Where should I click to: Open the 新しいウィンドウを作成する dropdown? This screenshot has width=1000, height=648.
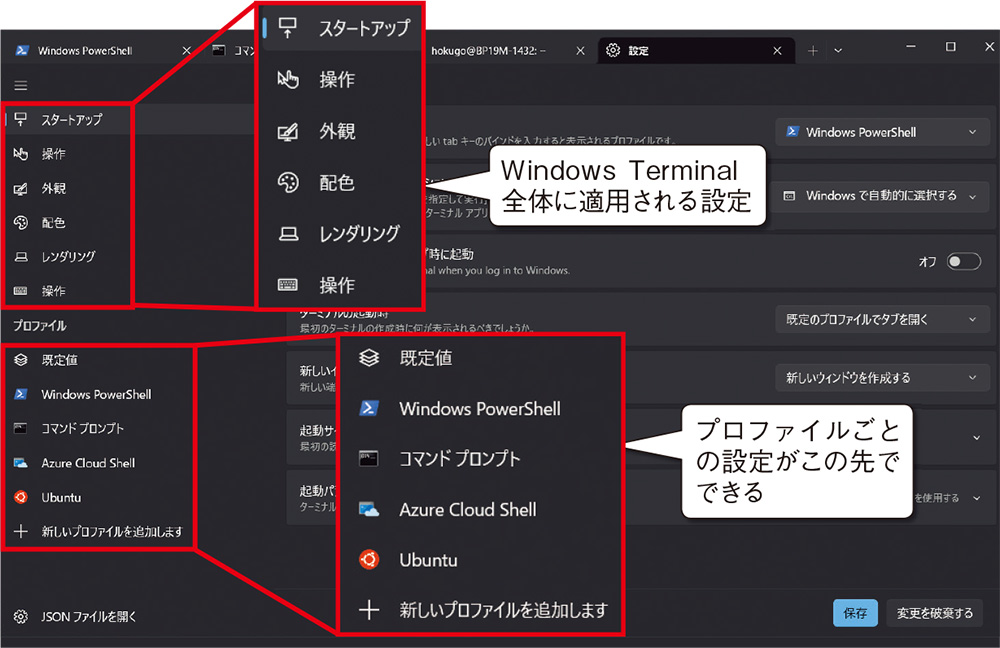tap(882, 377)
